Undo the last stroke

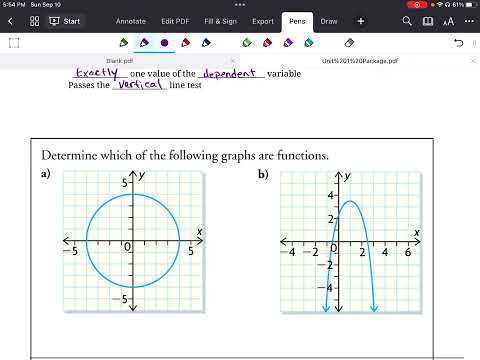coord(459,43)
